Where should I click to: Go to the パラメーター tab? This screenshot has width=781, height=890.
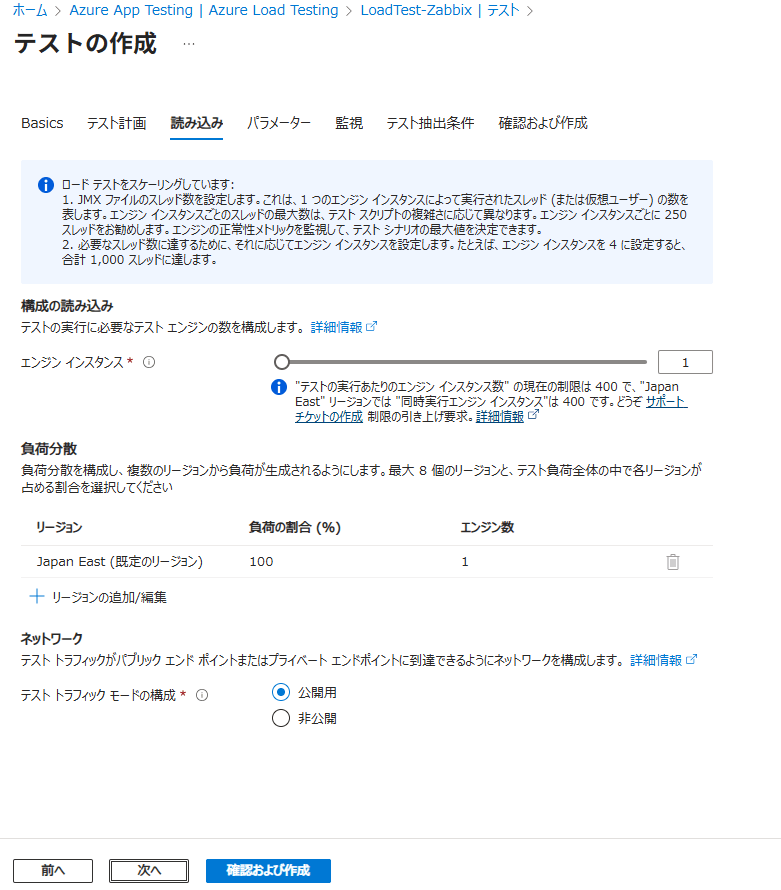click(x=279, y=123)
